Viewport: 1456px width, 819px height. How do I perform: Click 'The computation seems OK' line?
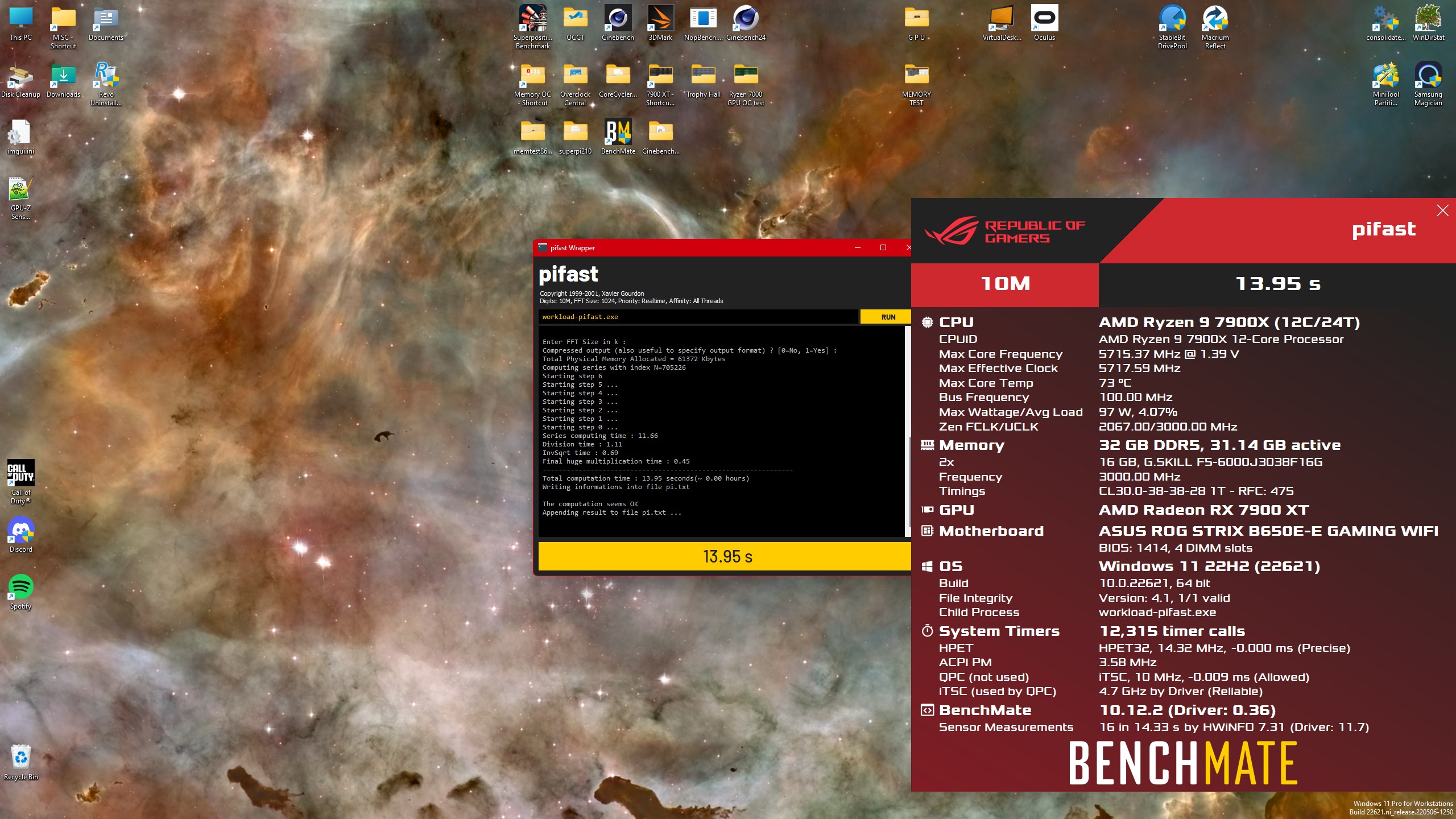(x=590, y=504)
